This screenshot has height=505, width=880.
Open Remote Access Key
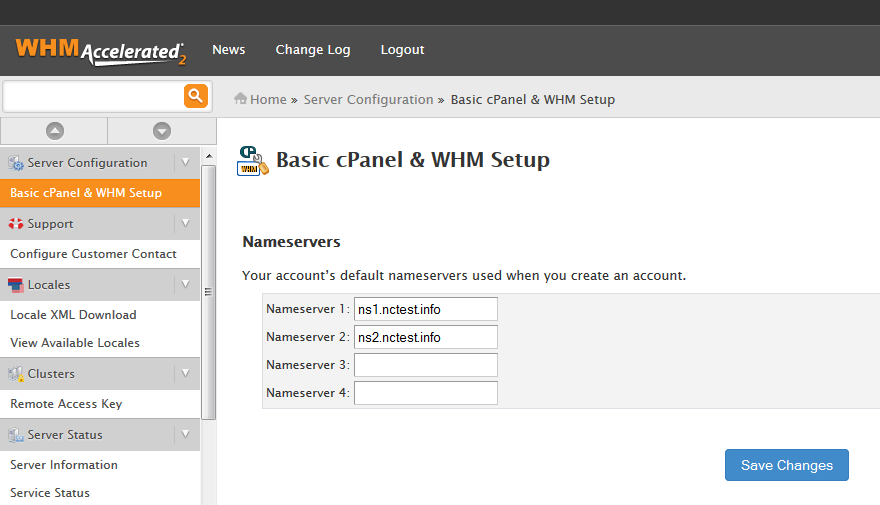click(66, 404)
